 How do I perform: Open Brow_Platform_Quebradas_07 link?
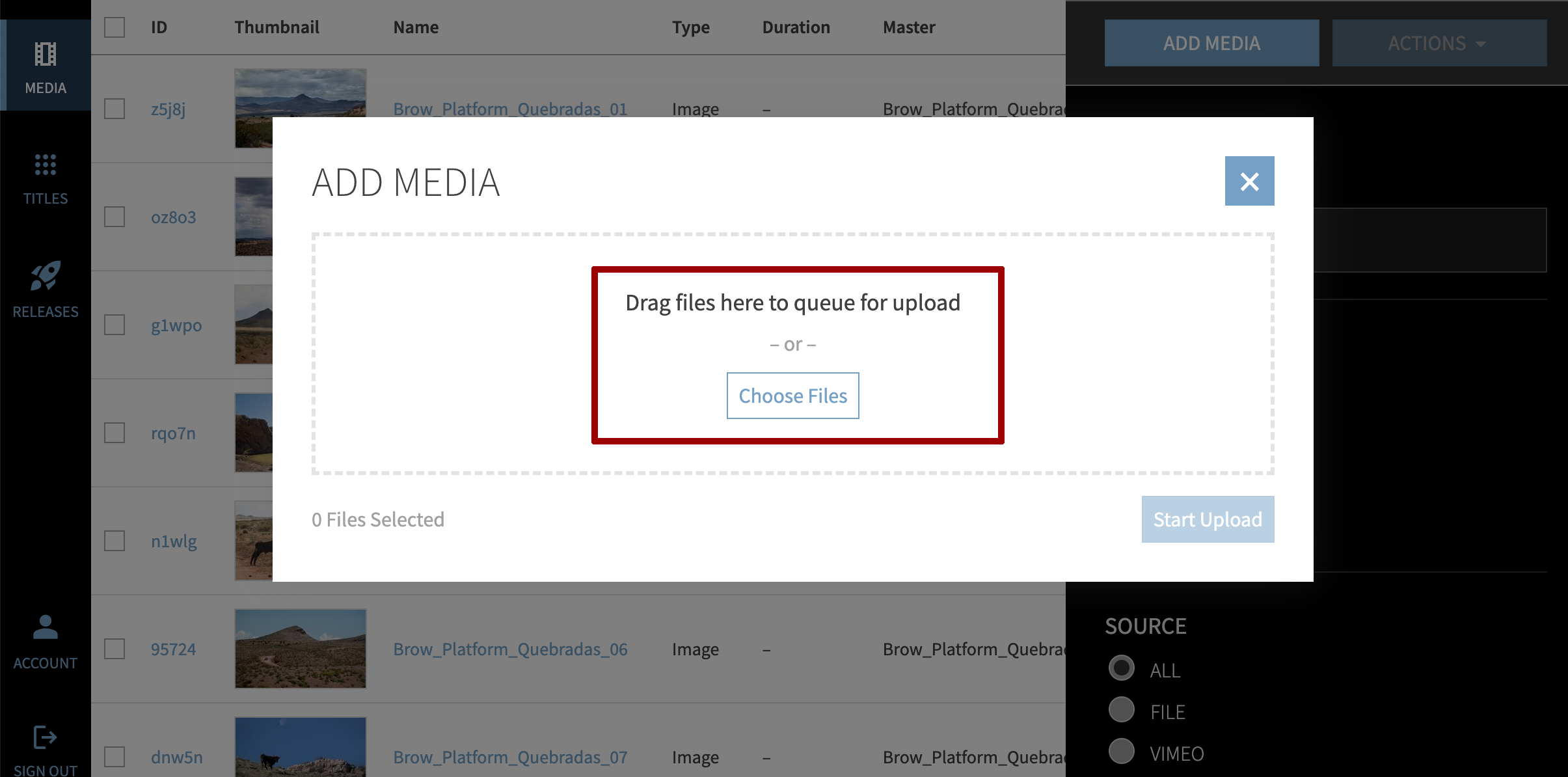509,757
